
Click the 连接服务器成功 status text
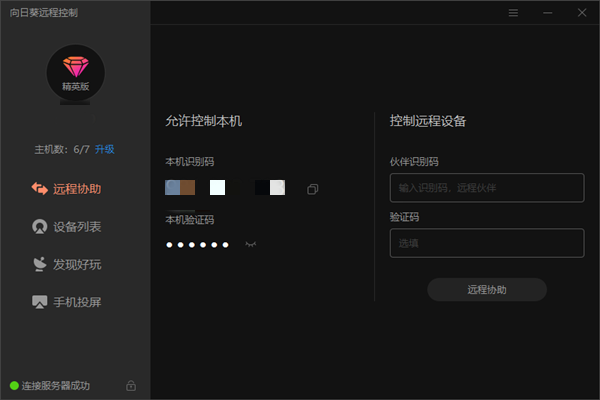pyautogui.click(x=56, y=385)
